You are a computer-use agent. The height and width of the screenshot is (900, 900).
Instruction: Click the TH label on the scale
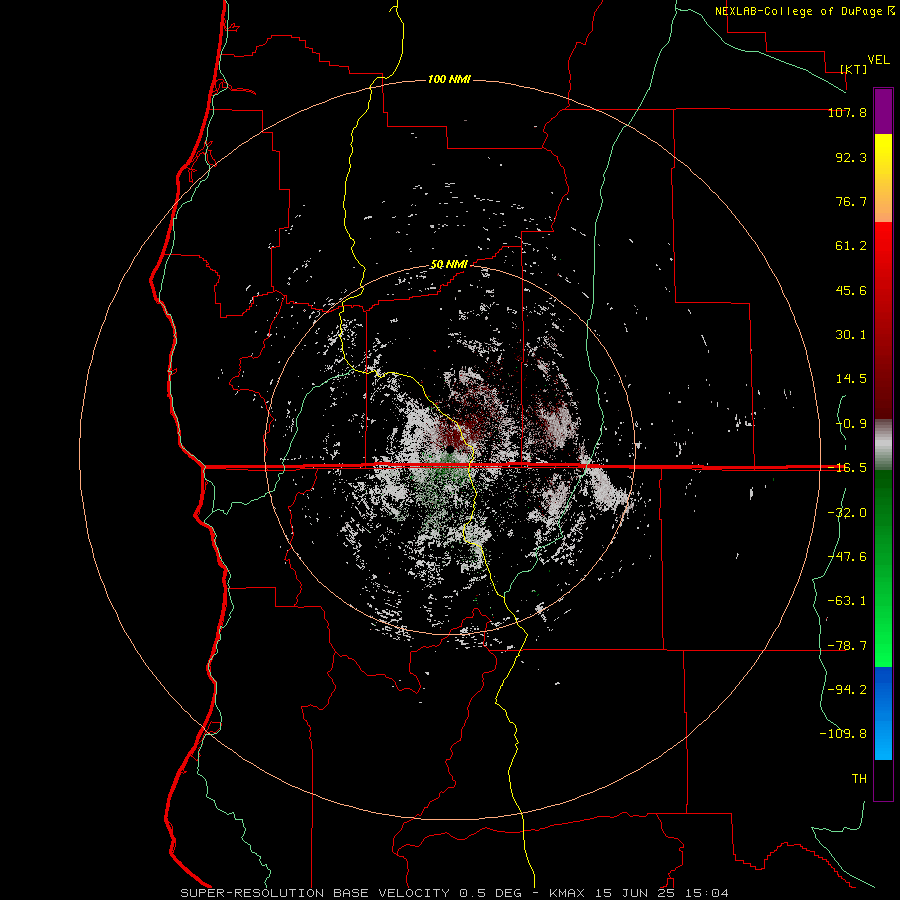pos(859,779)
